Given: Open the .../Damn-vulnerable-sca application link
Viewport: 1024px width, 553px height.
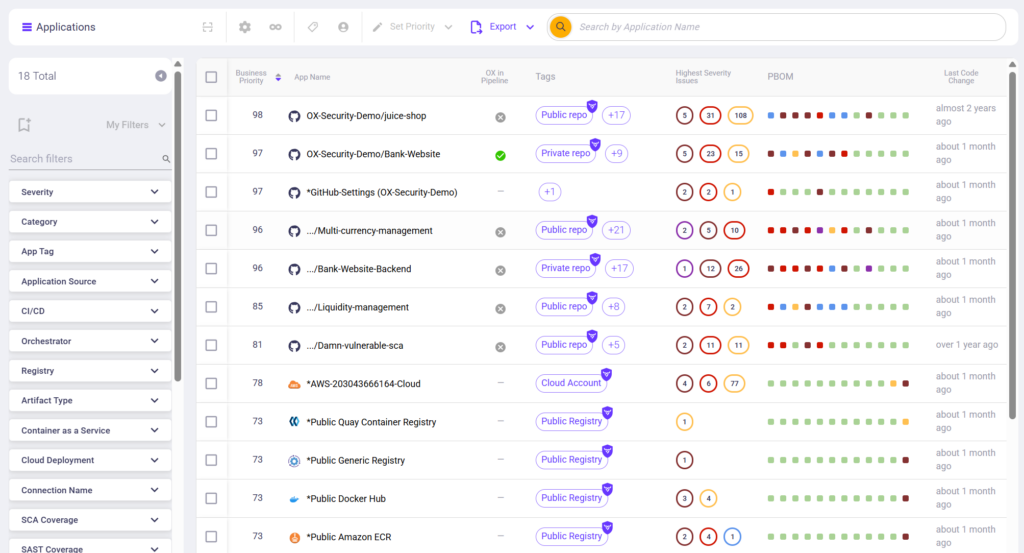Looking at the screenshot, I should [x=355, y=345].
